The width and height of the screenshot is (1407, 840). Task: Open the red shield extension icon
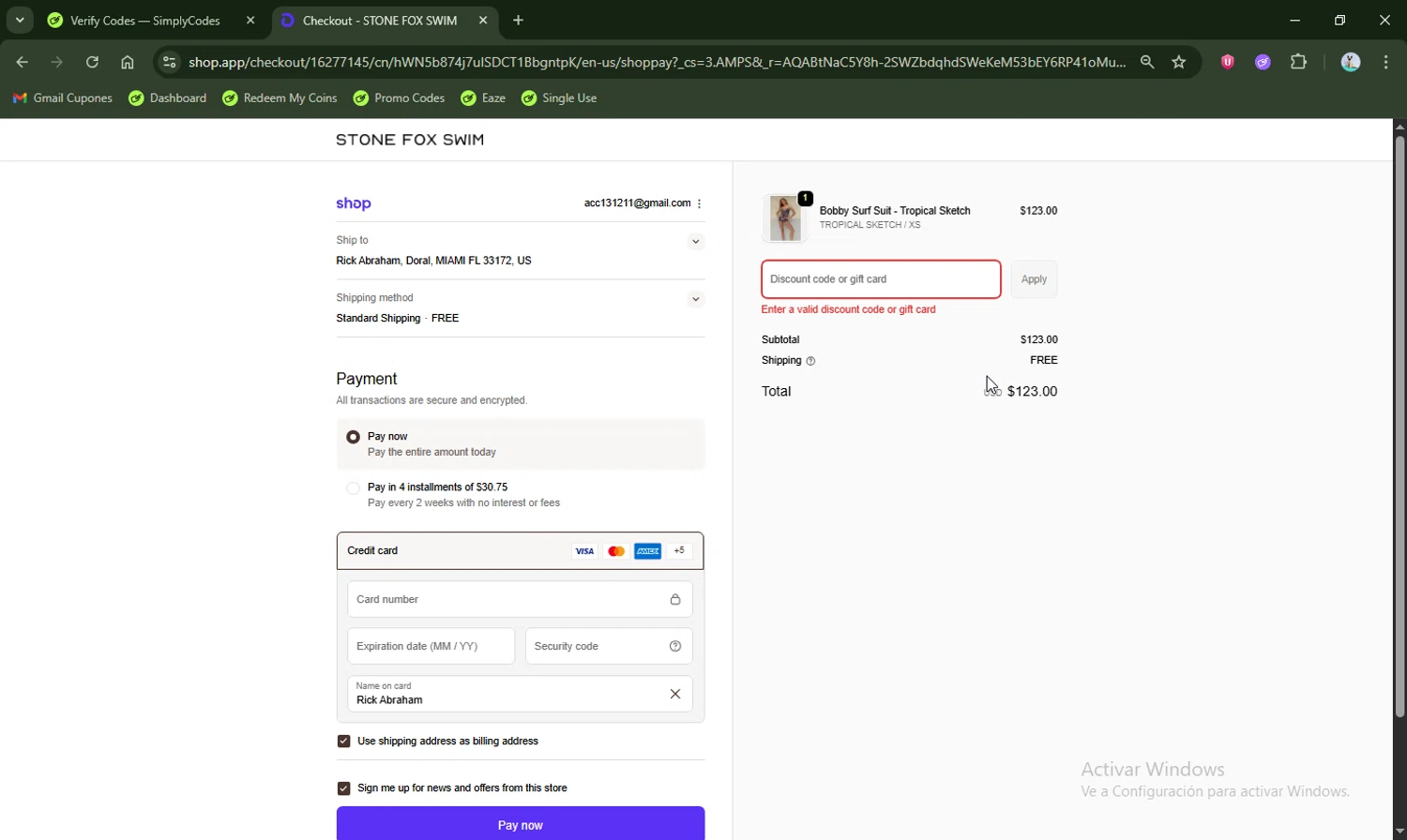(1227, 62)
